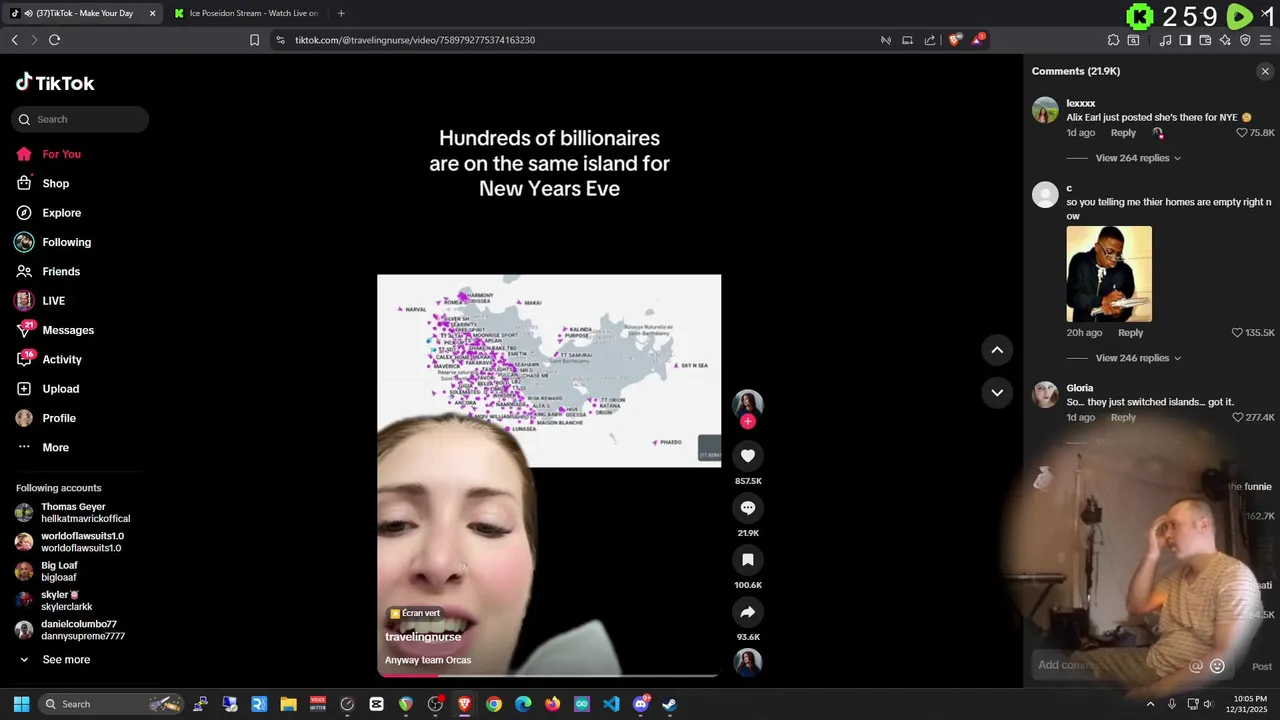
Task: Open image in c's comment
Action: pos(1109,274)
